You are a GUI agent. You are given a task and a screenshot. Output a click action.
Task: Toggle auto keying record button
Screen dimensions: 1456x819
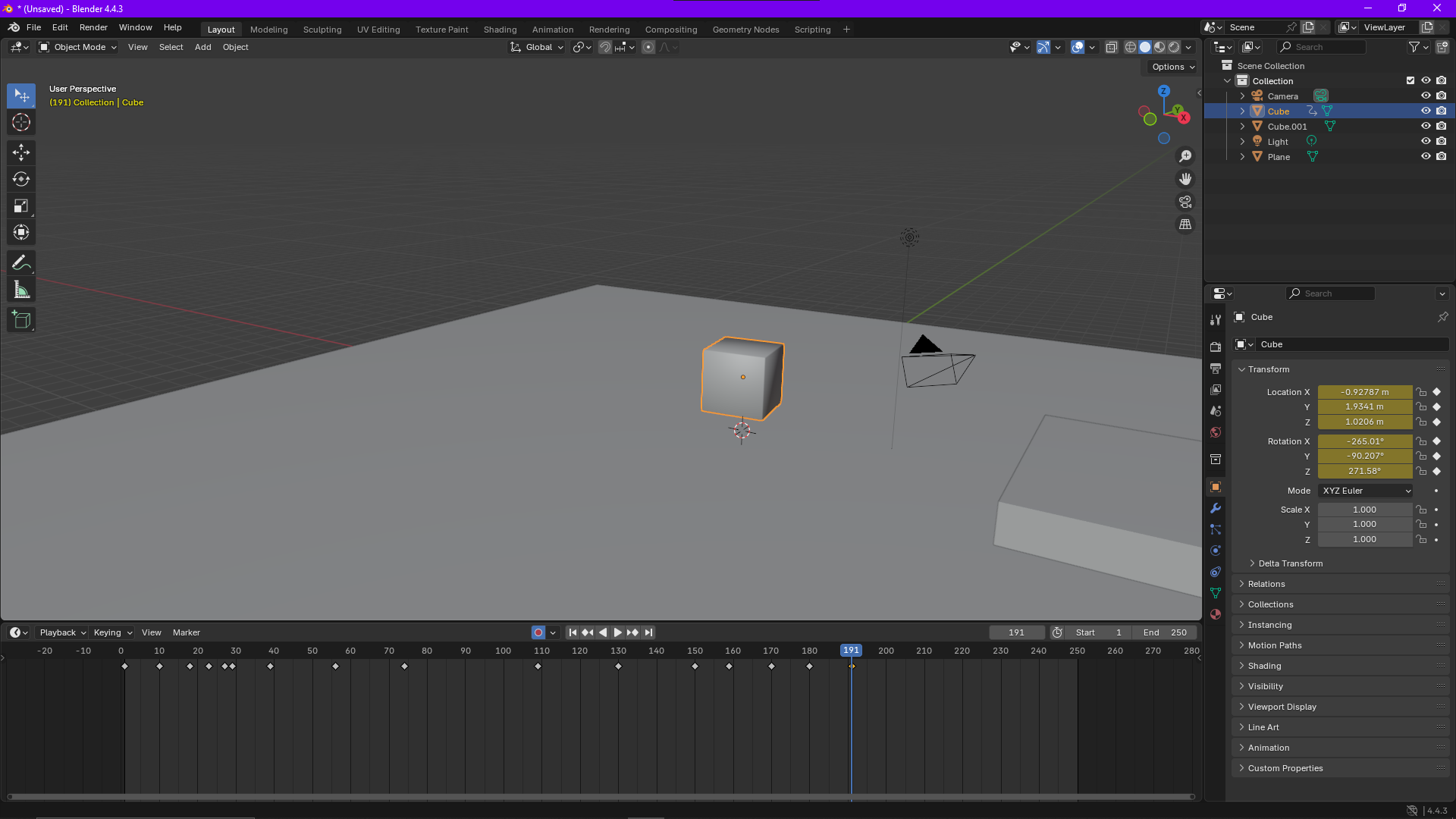[x=538, y=632]
